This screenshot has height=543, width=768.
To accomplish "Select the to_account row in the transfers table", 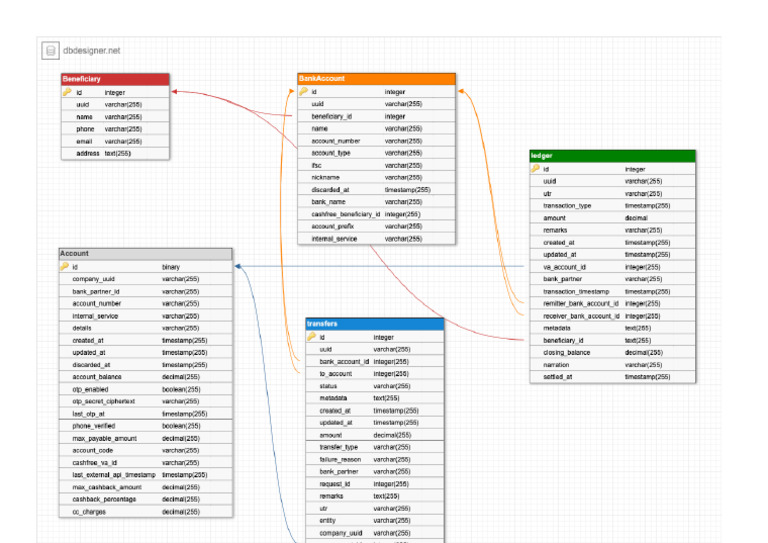I will pos(375,374).
